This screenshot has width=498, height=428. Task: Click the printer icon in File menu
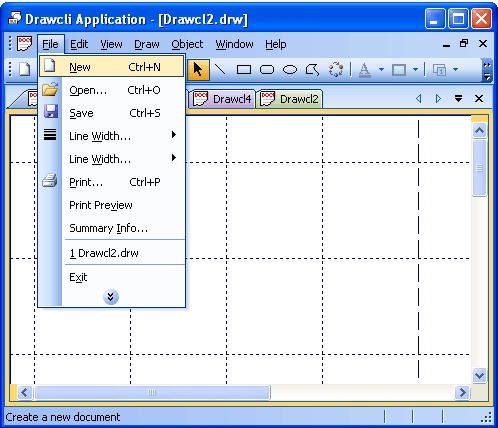pos(50,180)
